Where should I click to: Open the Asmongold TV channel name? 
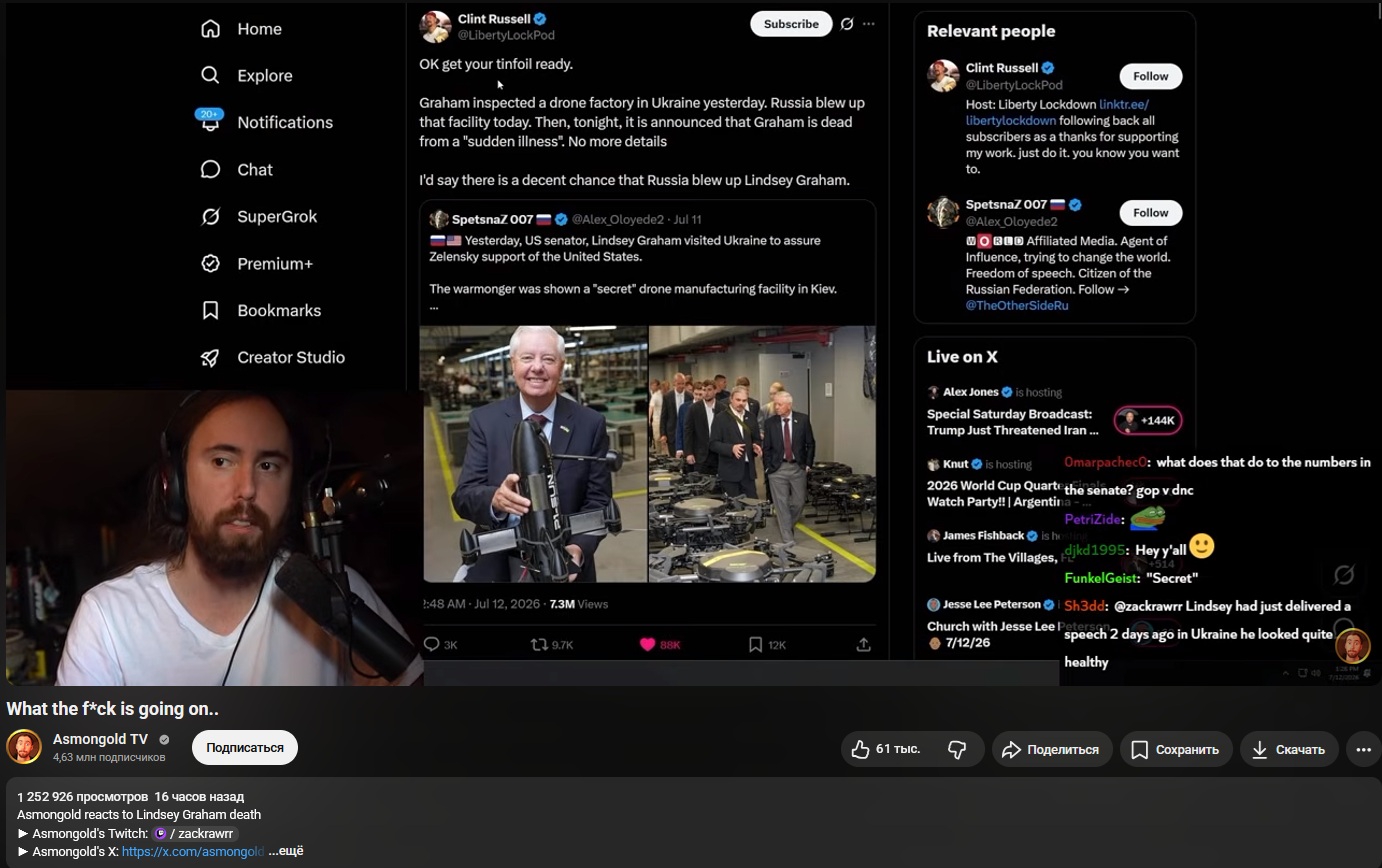(x=100, y=739)
